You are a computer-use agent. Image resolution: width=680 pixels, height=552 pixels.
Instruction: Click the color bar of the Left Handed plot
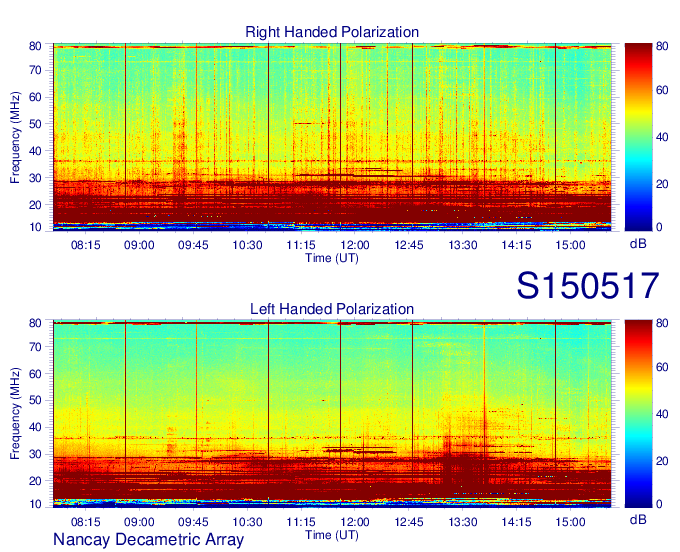(638, 414)
